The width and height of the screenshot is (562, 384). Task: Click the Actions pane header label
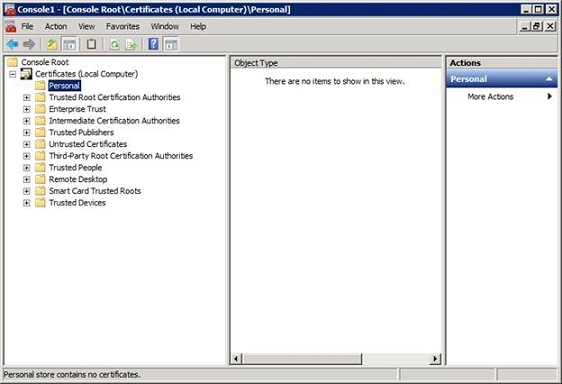point(465,63)
